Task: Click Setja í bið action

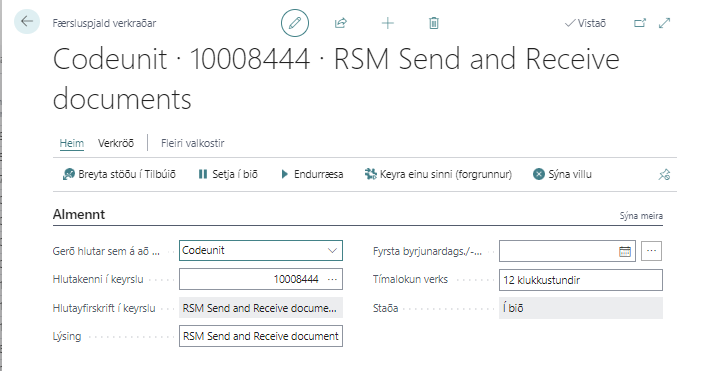Action: 228,175
